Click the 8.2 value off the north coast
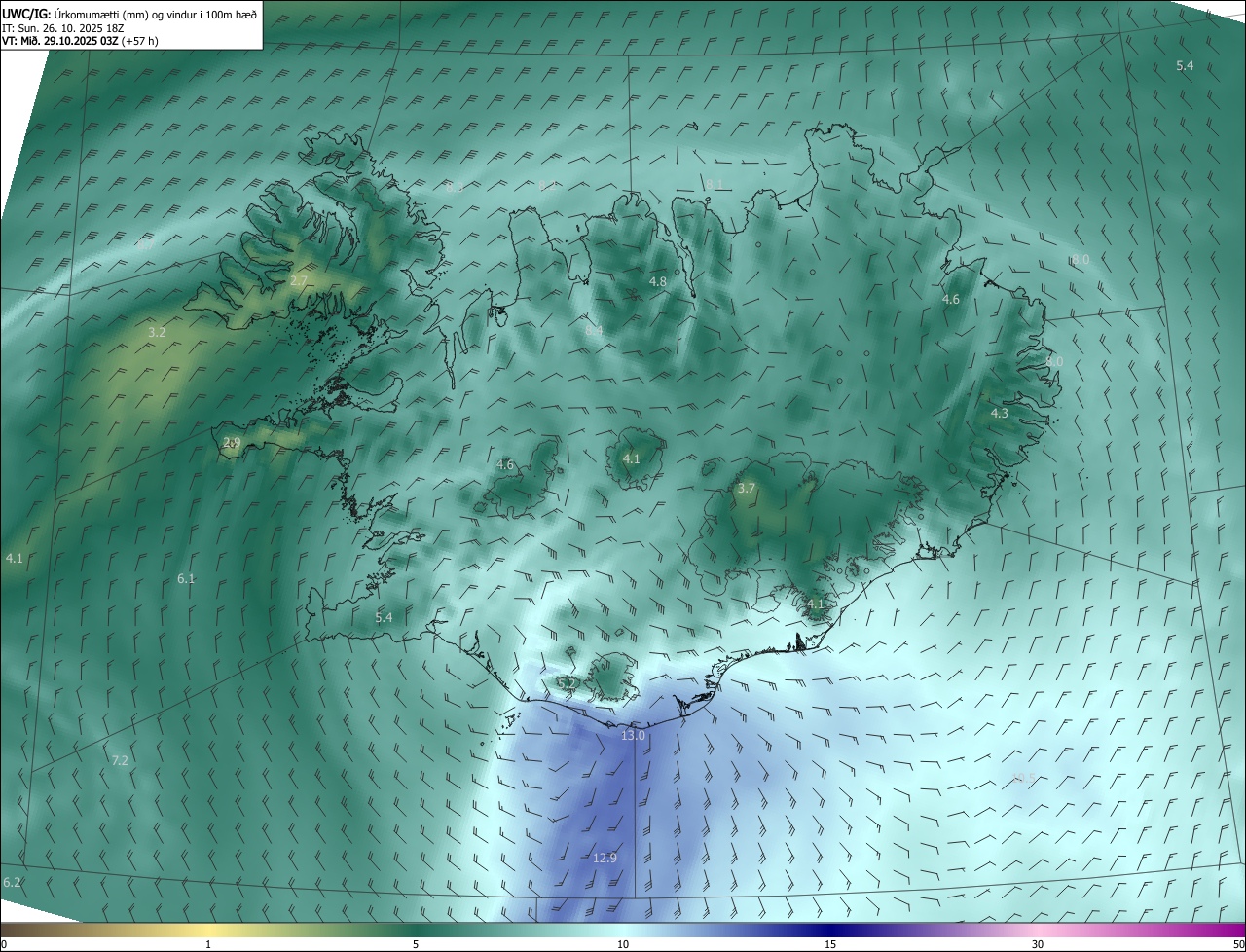Viewport: 1246px width, 952px height. tap(547, 185)
